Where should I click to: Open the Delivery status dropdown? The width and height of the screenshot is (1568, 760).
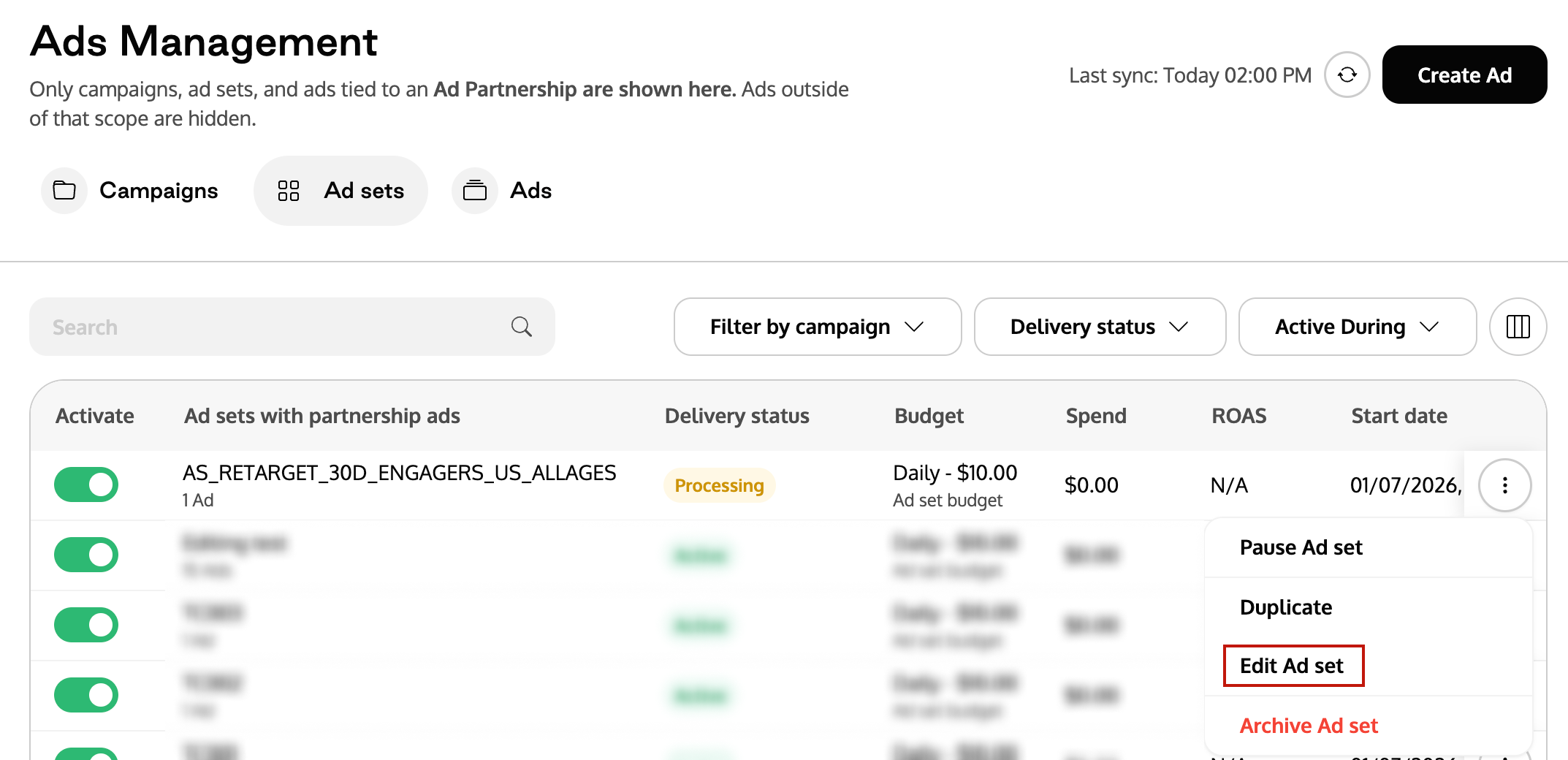click(1100, 327)
